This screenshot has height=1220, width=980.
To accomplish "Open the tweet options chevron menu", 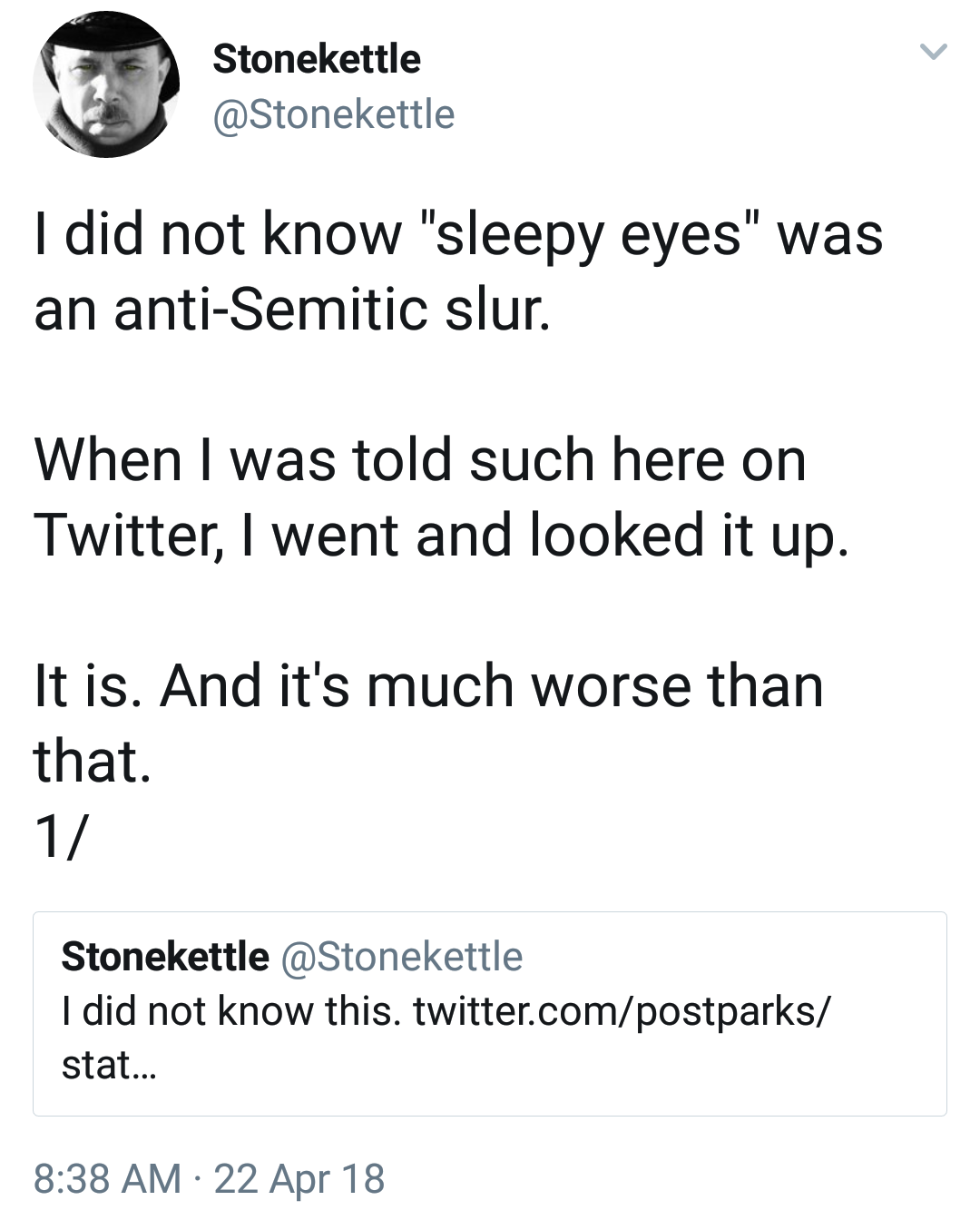I will click(x=934, y=52).
